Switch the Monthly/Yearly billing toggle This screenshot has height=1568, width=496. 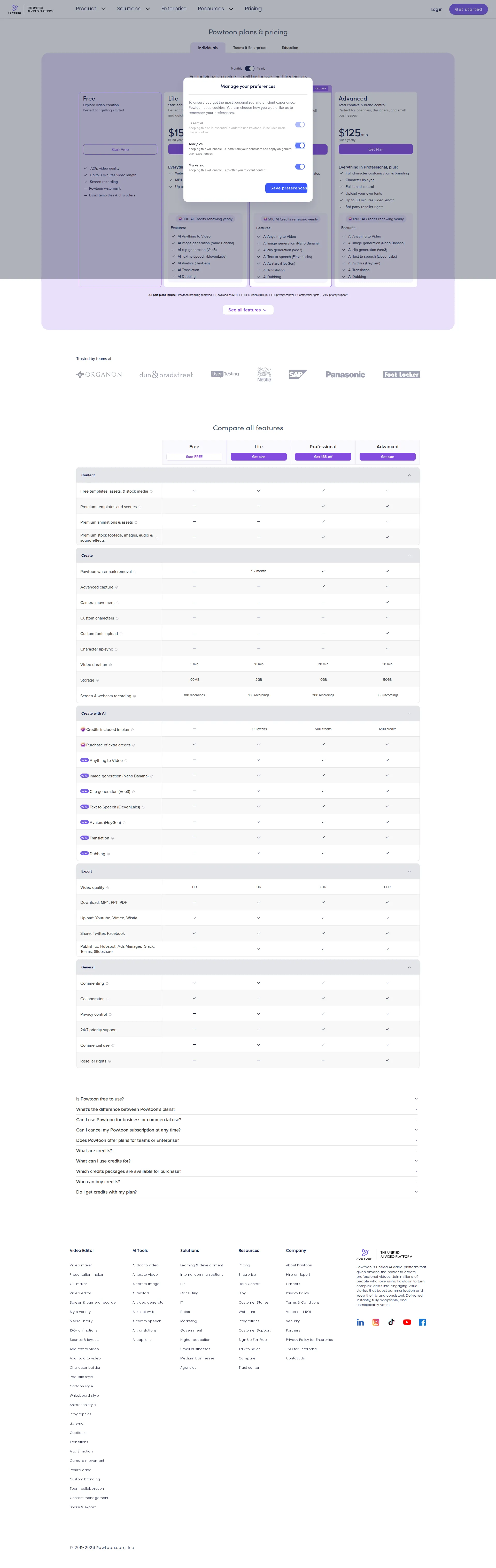pos(250,69)
